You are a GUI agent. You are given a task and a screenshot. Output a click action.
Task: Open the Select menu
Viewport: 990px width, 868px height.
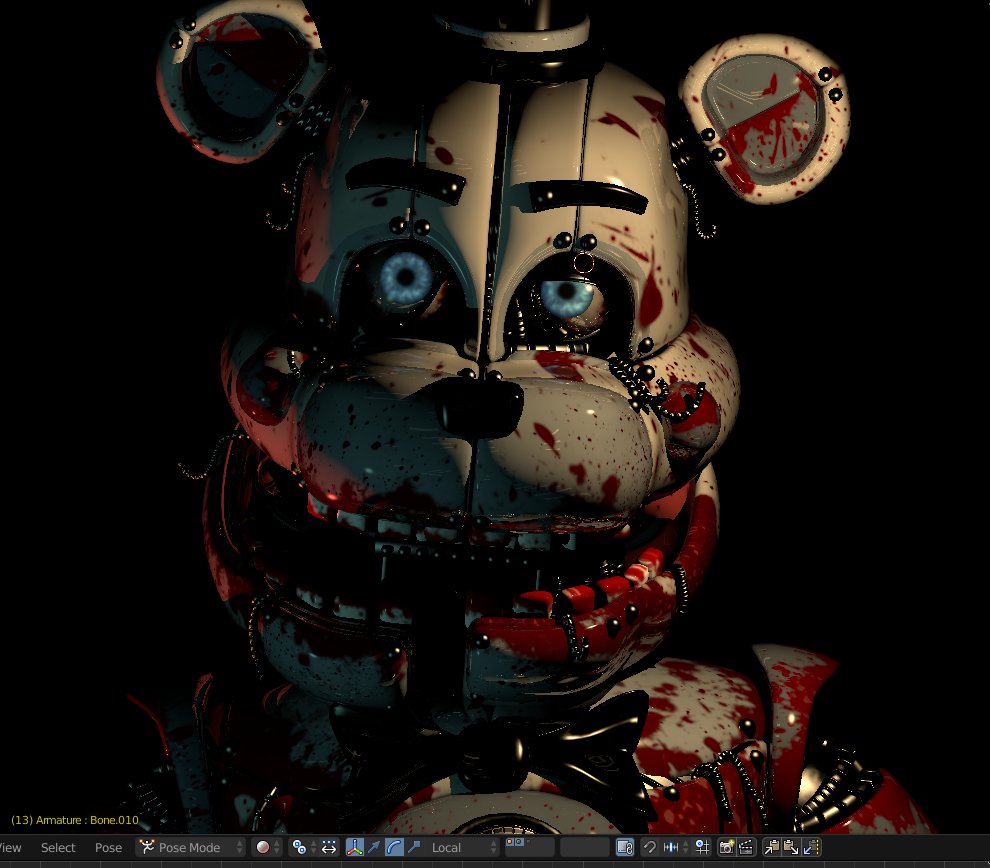click(58, 847)
